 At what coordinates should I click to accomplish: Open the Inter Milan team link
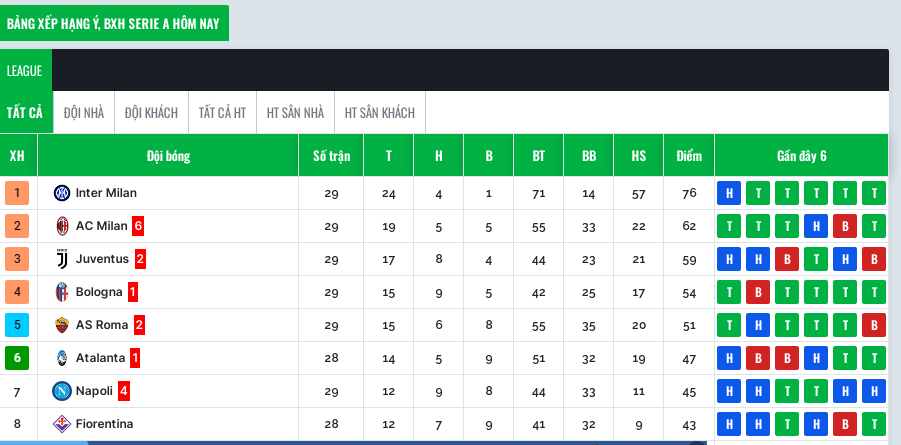pos(106,193)
